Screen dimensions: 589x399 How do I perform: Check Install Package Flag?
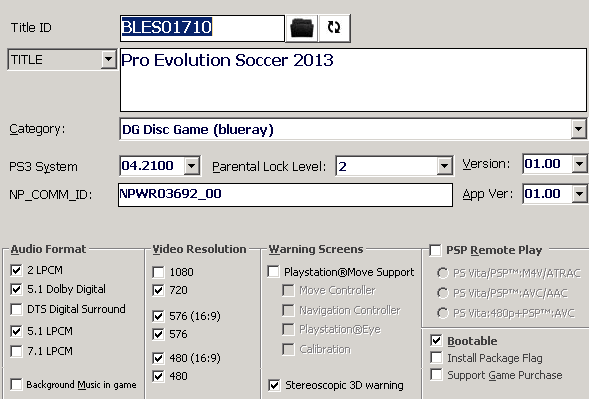[x=436, y=358]
